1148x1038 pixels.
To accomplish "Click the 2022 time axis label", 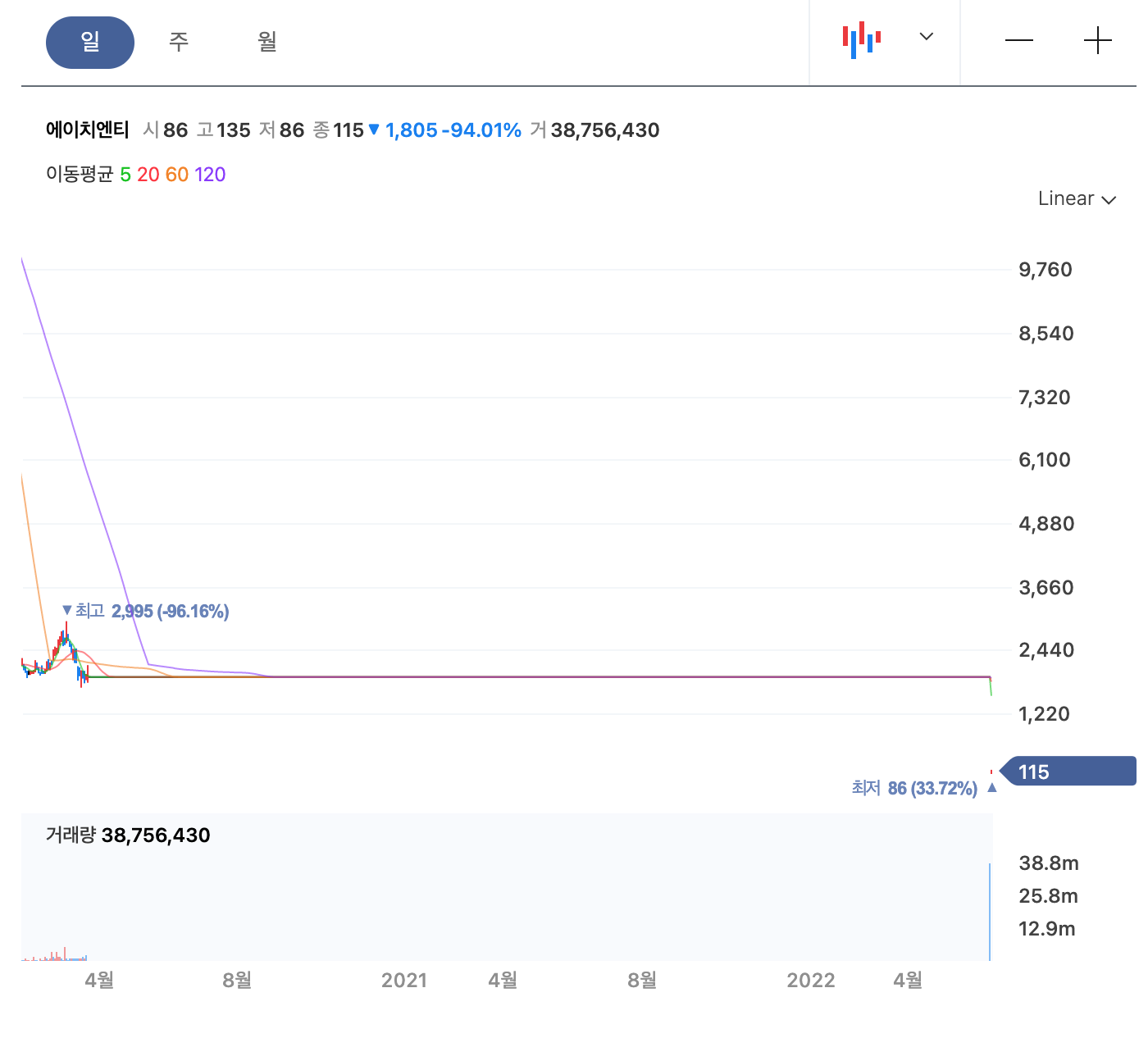I will [811, 981].
